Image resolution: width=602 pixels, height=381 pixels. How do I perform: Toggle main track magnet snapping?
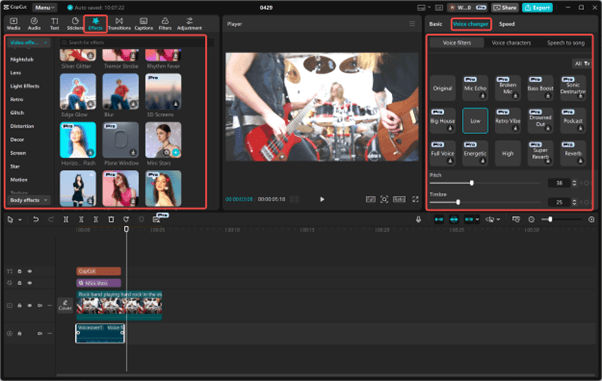[x=439, y=219]
